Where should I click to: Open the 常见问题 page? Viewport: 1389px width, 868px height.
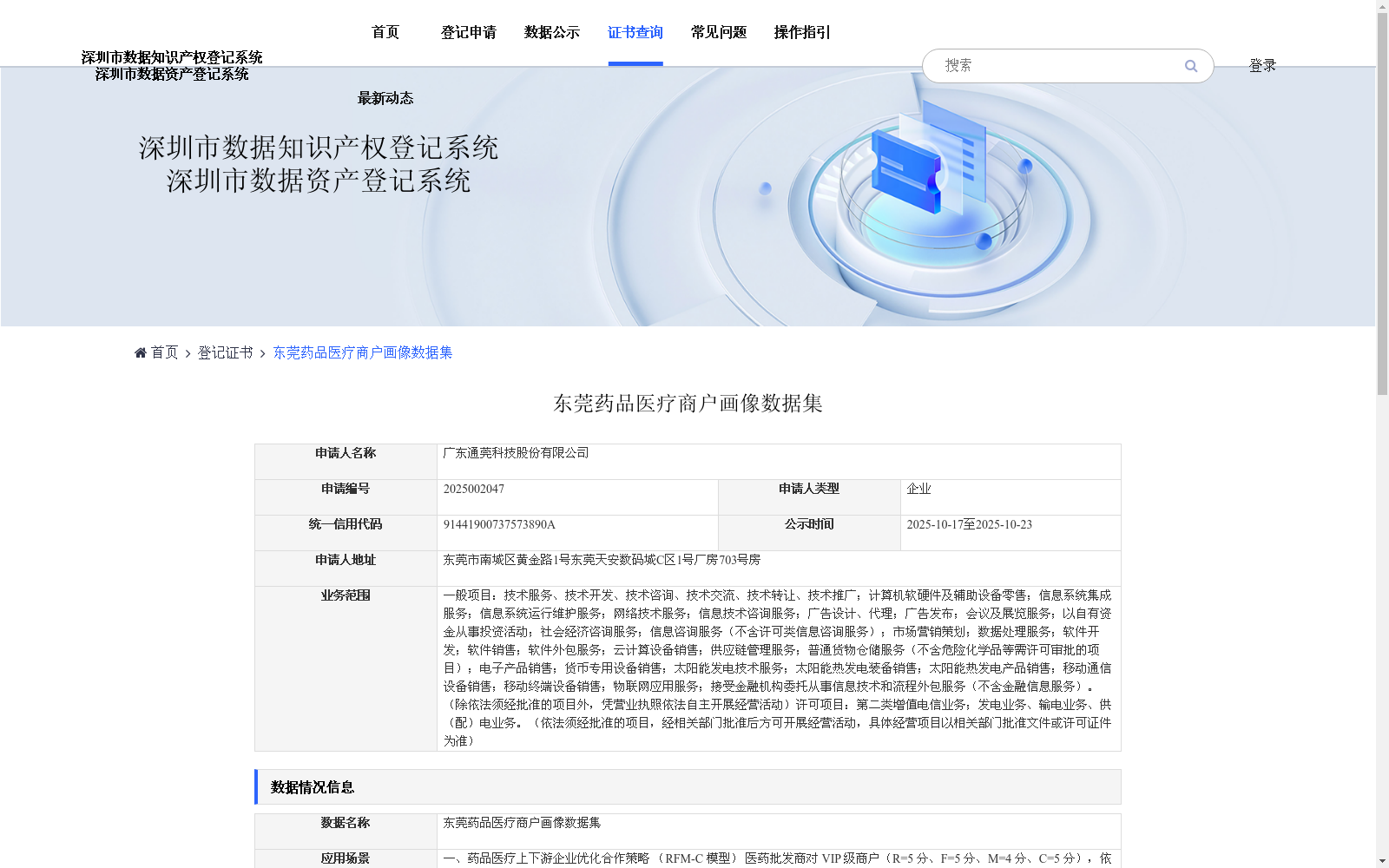click(719, 32)
